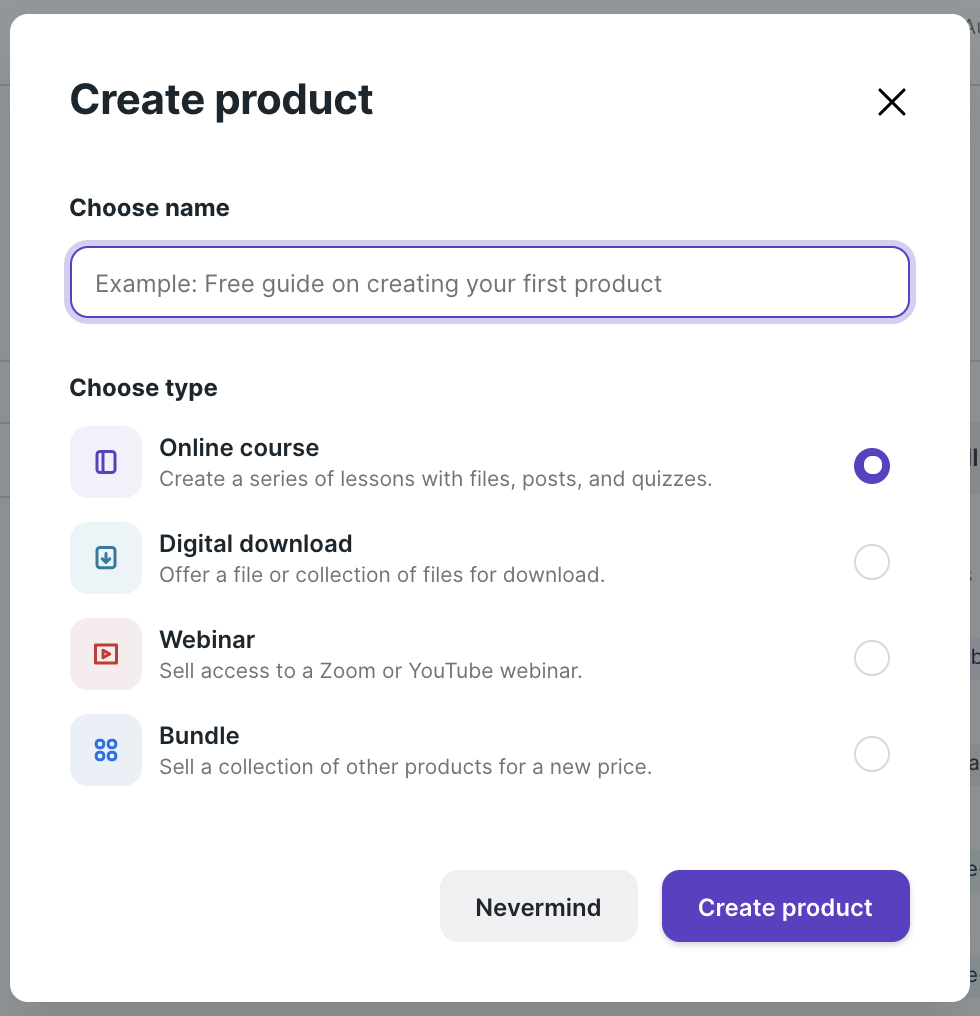This screenshot has height=1016, width=980.
Task: Click the Webinar label text
Action: 207,639
